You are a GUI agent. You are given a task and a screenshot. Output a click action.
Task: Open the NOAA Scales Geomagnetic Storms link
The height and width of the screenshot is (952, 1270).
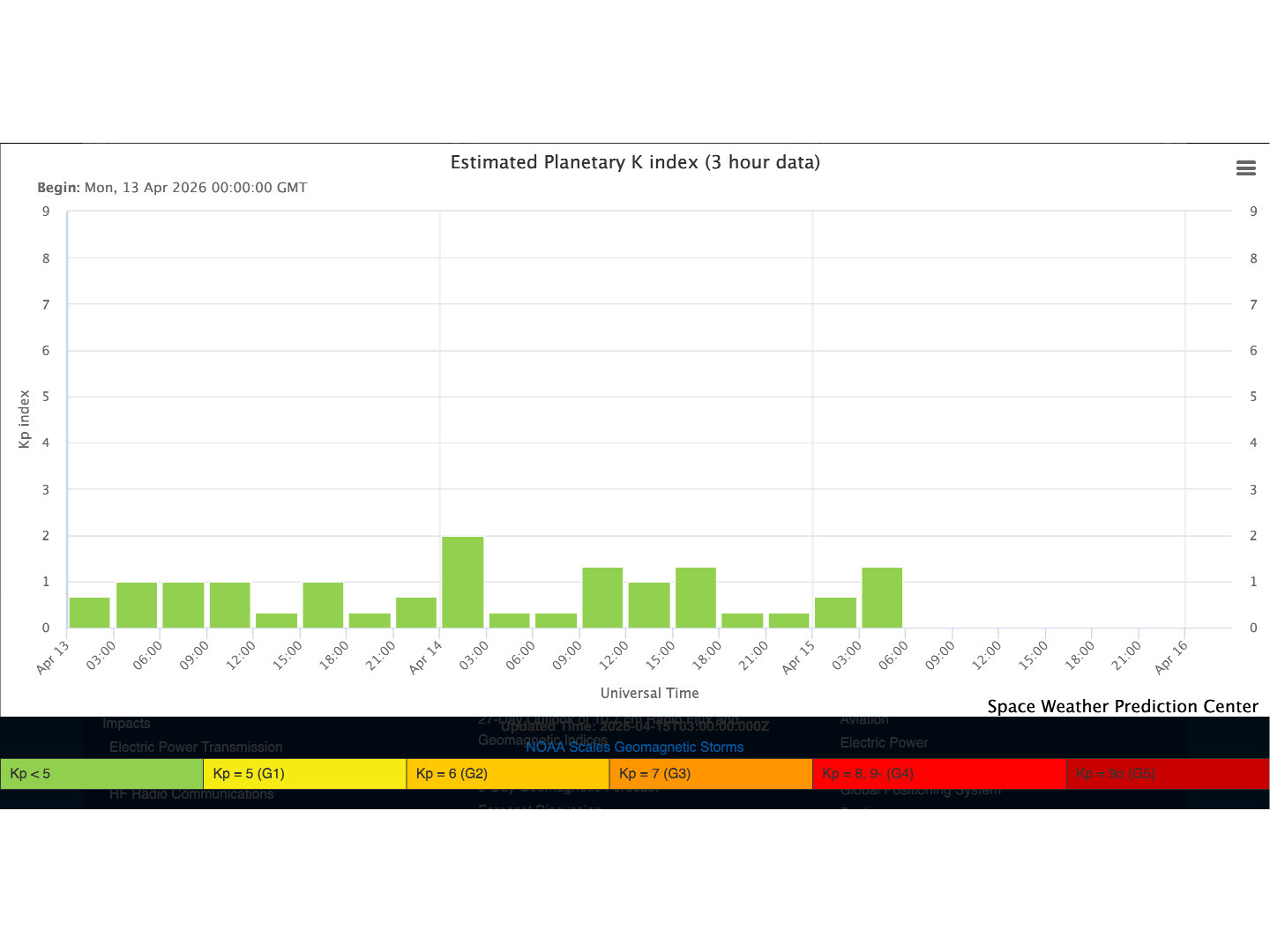click(x=634, y=747)
